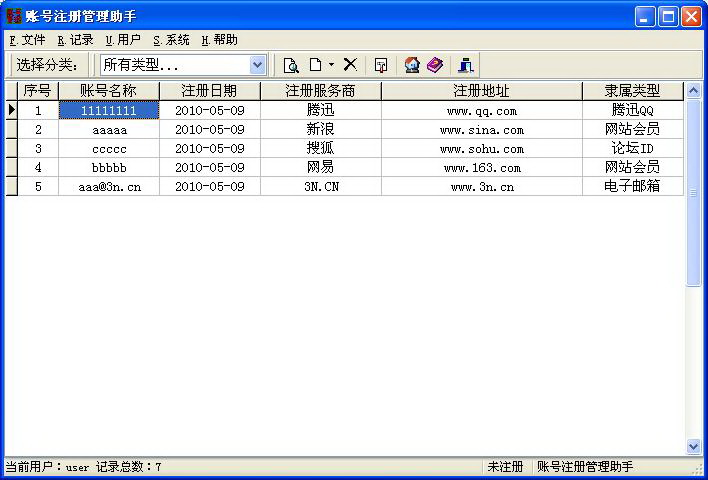Select the row with www.sina.com address
Screen dimensions: 708x480
(x=481, y=129)
